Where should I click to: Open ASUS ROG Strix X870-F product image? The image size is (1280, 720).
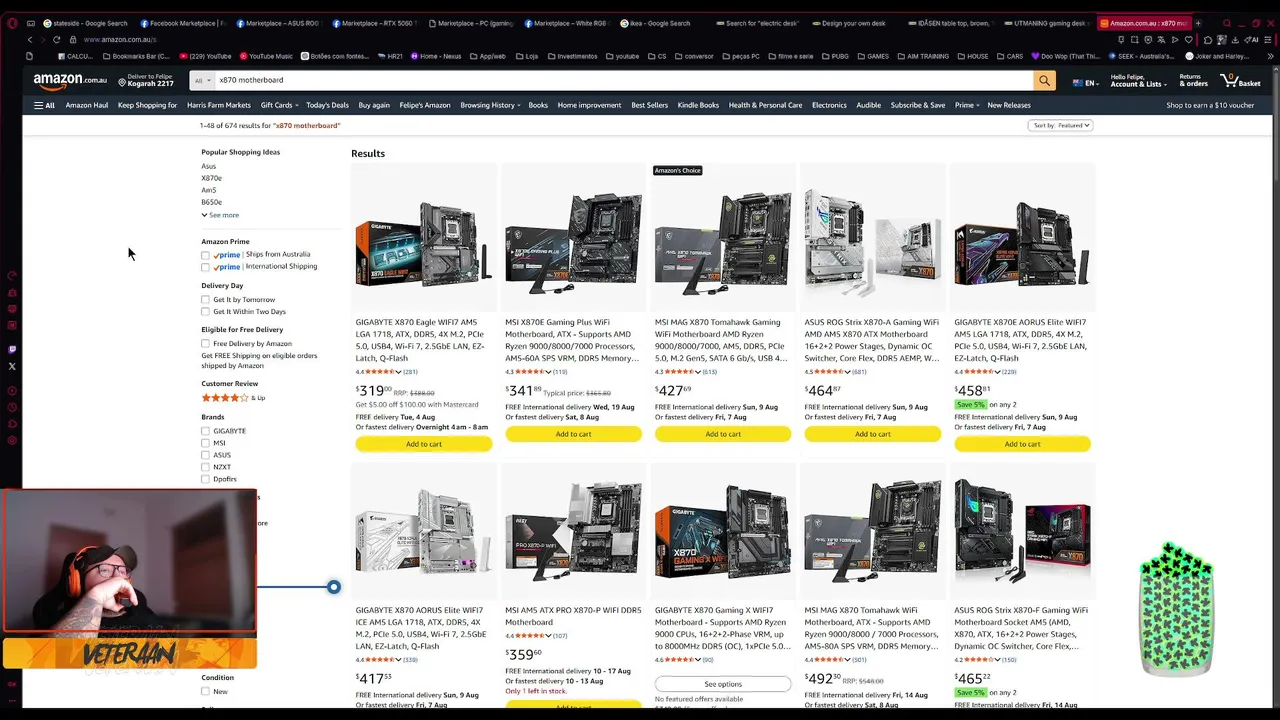click(1022, 530)
